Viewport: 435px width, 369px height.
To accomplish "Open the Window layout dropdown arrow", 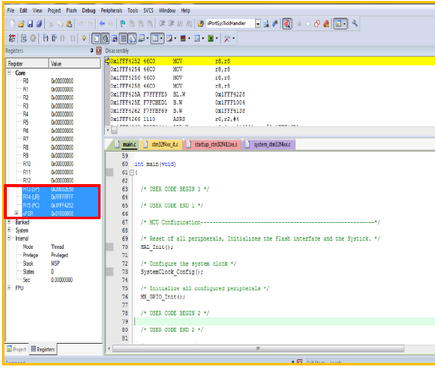I will [x=344, y=24].
